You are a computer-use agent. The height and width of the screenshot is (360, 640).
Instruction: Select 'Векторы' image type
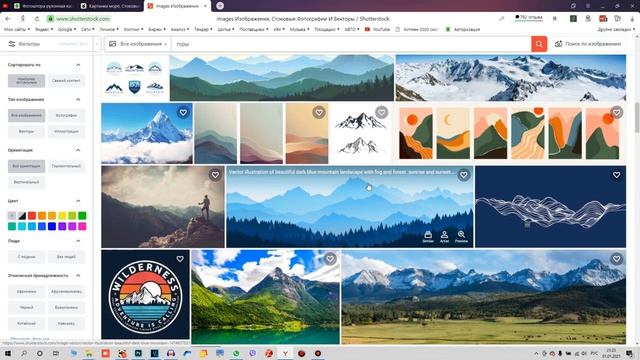[26, 131]
